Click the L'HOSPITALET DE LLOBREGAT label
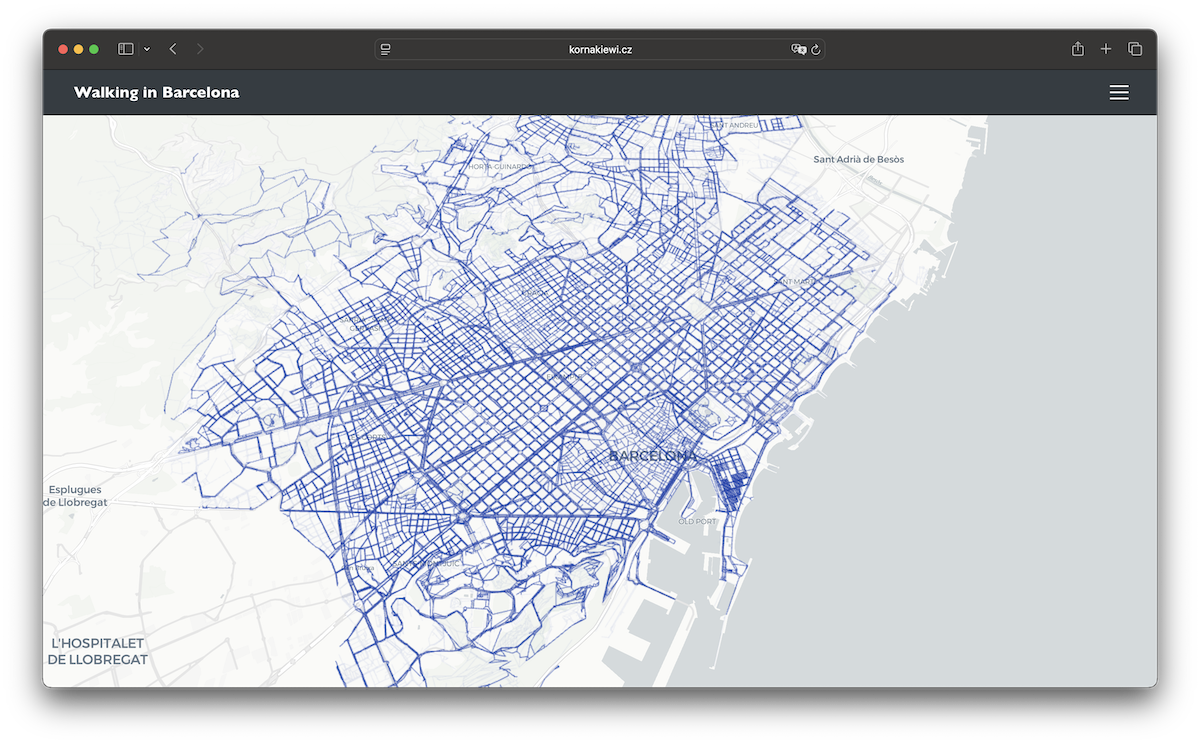 (98, 651)
